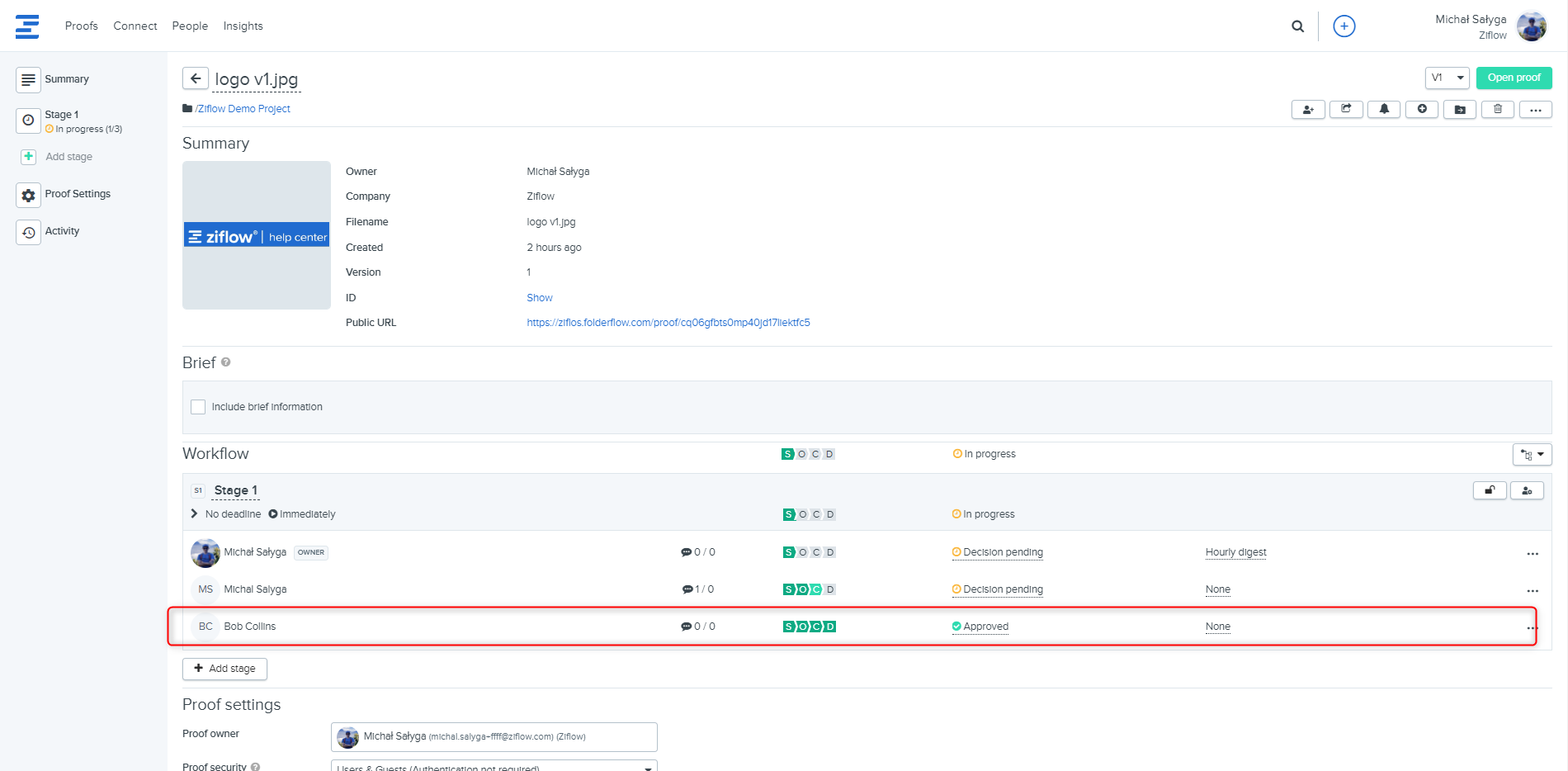This screenshot has width=1568, height=771.
Task: Click the bell notification icon
Action: 1384,109
